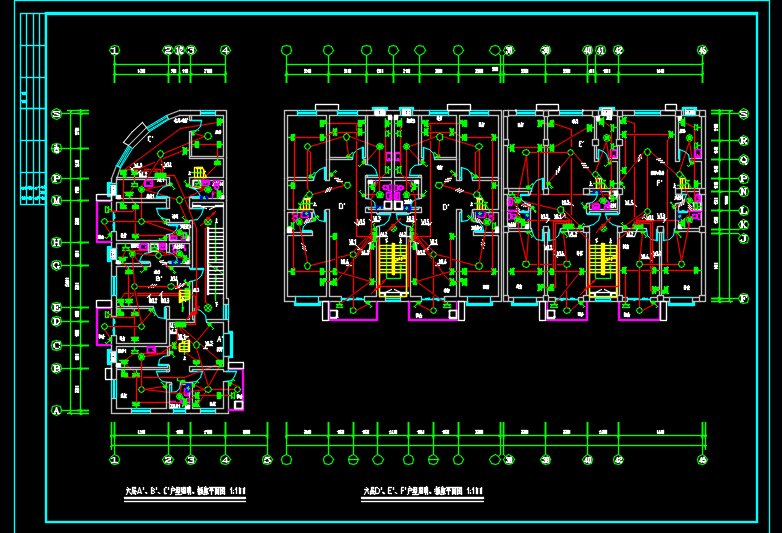The image size is (782, 533).
Task: Select grid bubble 42 on the bottom axis
Action: pyautogui.click(x=618, y=460)
